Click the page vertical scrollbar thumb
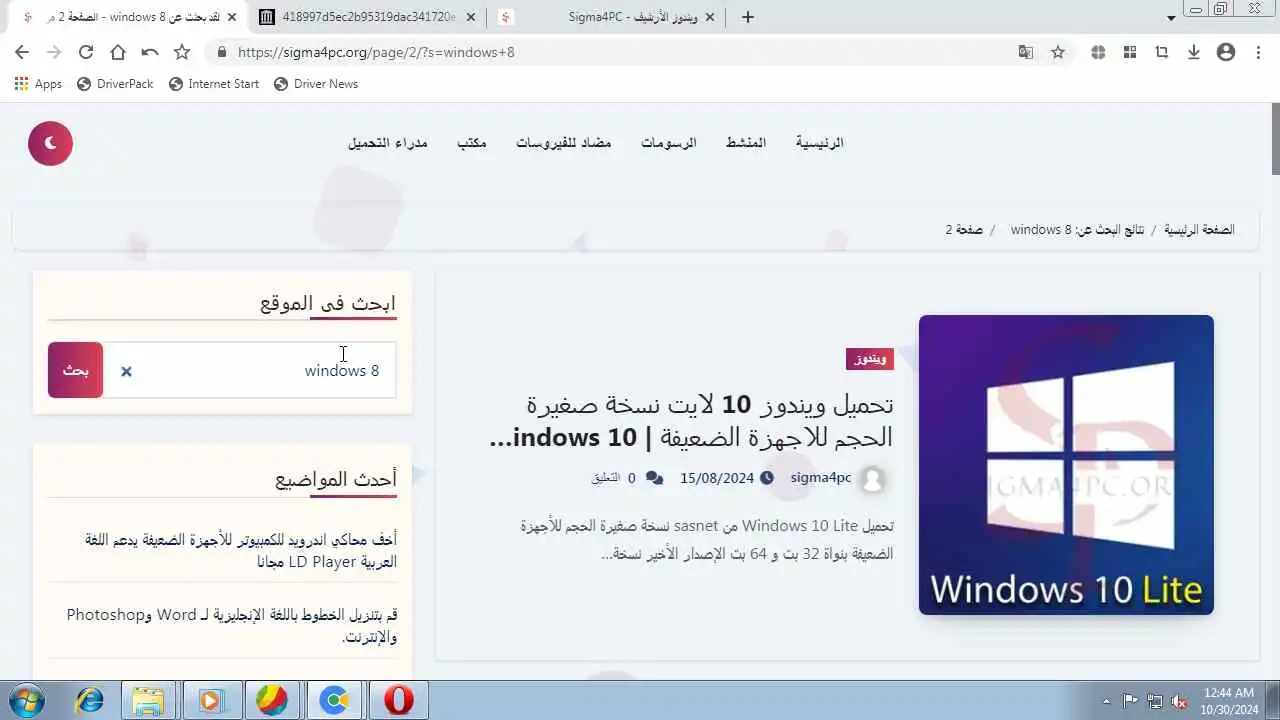This screenshot has height=720, width=1280. pyautogui.click(x=1274, y=138)
